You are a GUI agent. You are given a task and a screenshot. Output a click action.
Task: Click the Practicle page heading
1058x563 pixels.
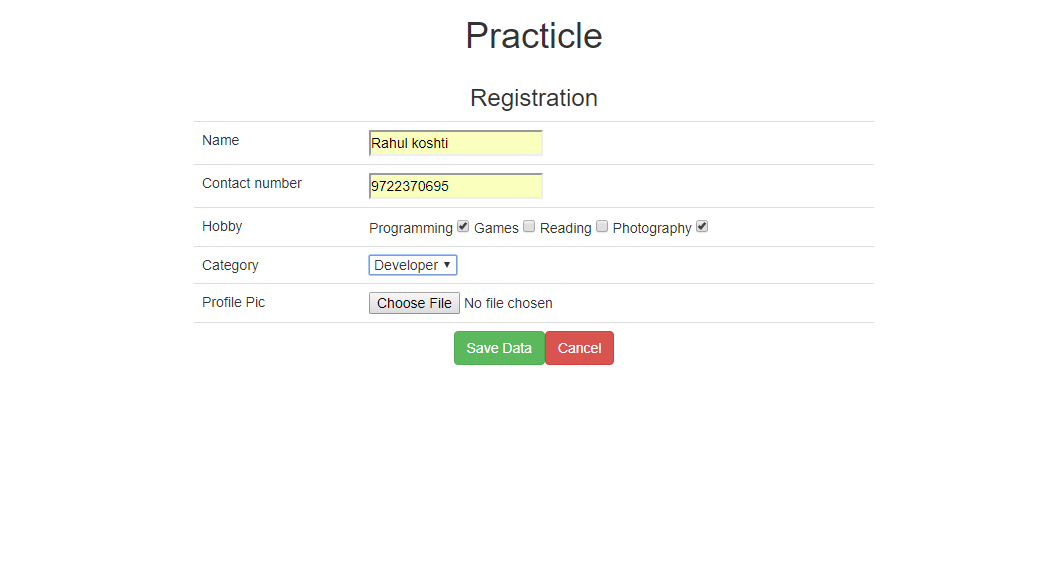click(x=534, y=36)
